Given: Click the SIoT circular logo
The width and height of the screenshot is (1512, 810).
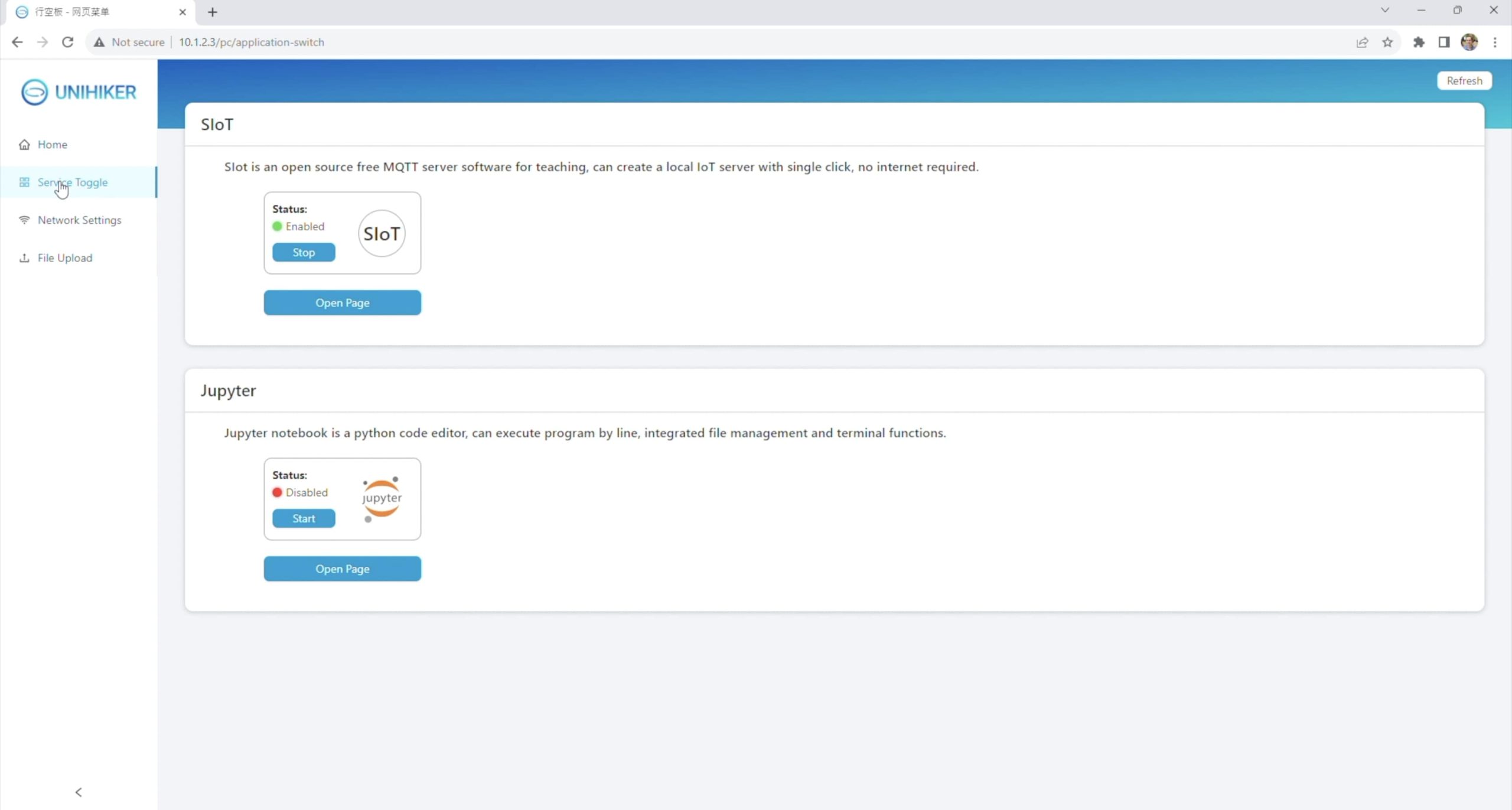Looking at the screenshot, I should 382,234.
